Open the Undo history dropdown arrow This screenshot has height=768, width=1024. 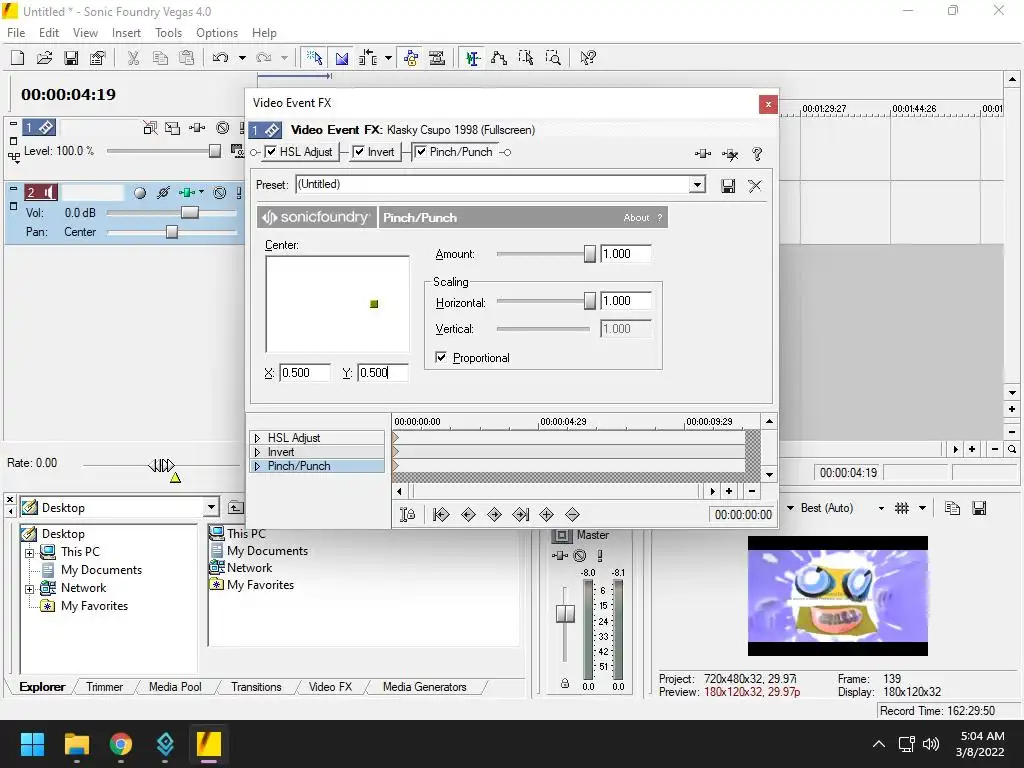pos(242,58)
